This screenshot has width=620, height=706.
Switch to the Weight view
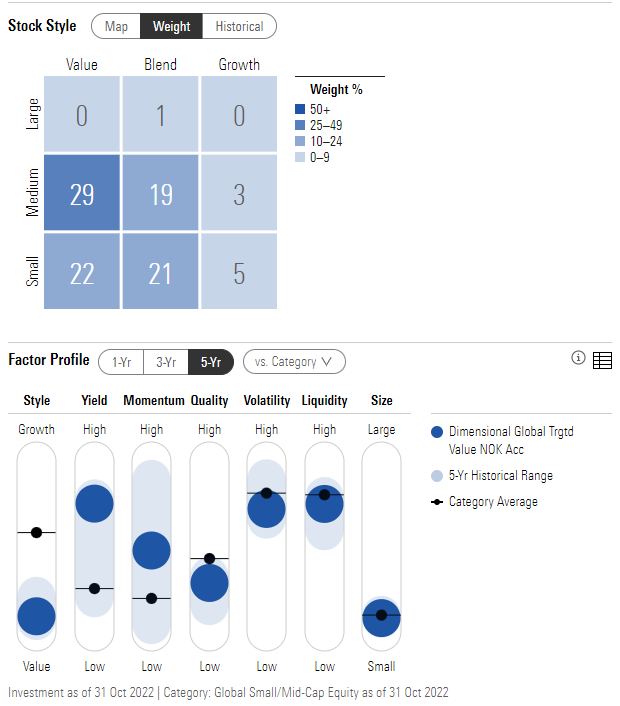[x=172, y=26]
